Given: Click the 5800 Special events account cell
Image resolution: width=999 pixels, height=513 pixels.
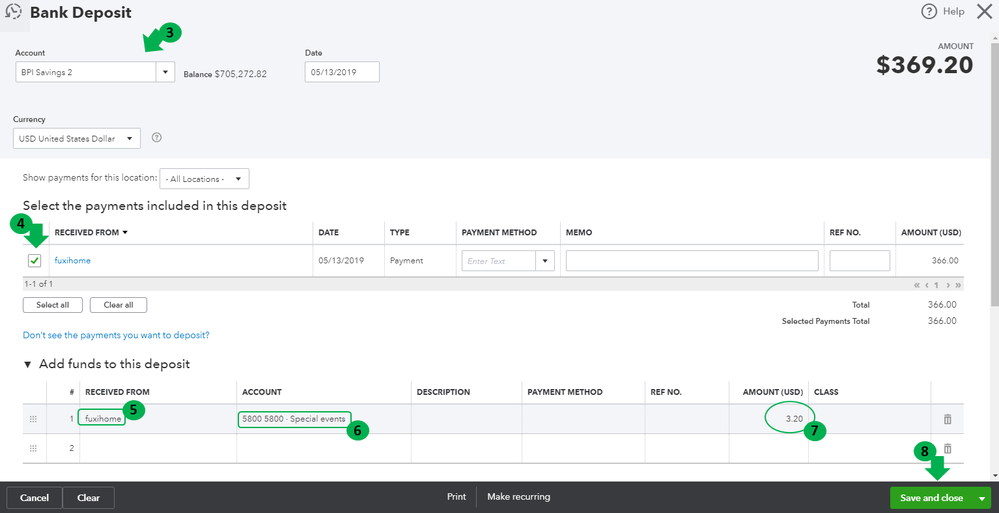Looking at the screenshot, I should 324,419.
